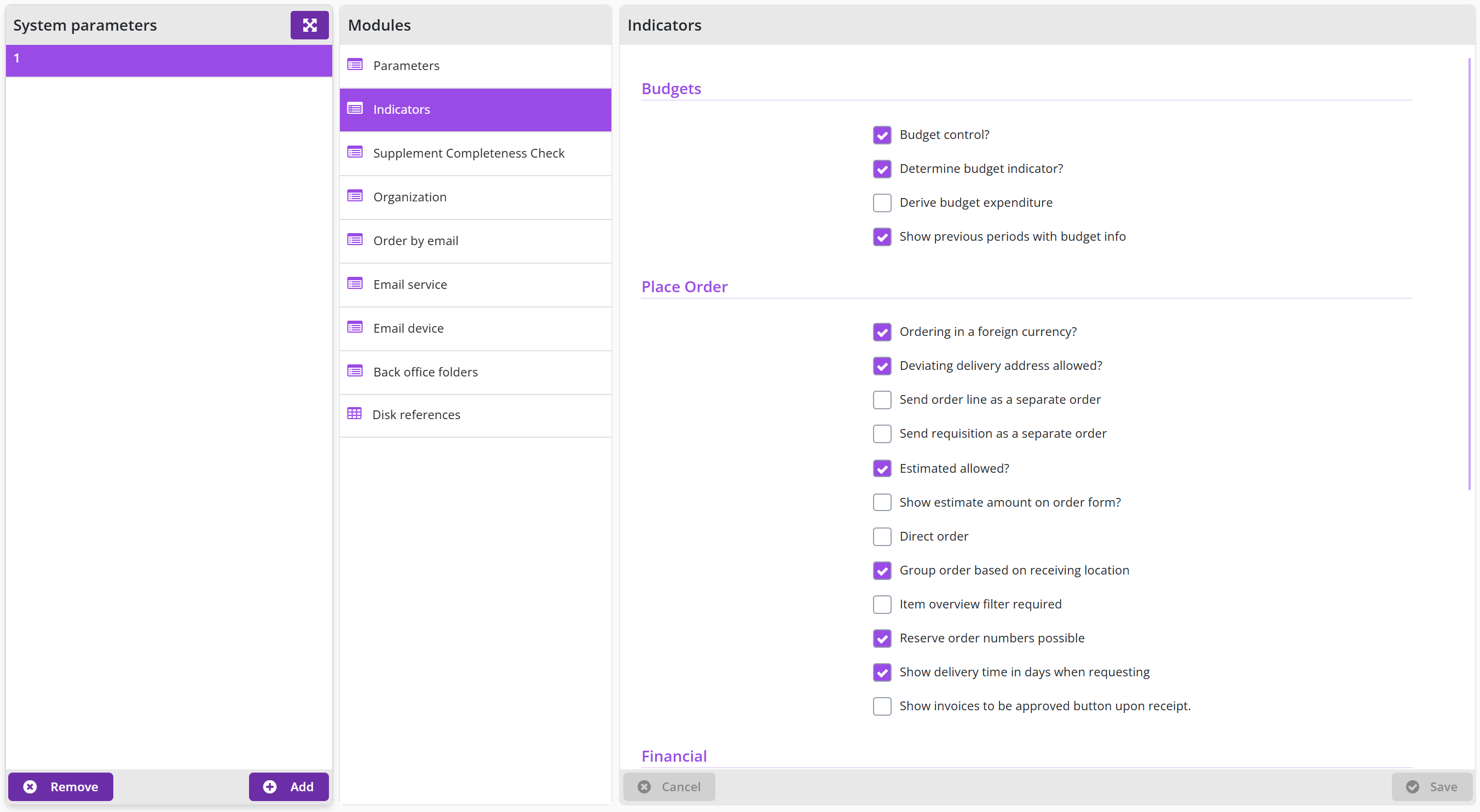The height and width of the screenshot is (812, 1480).
Task: Click the icon beside Email service
Action: 355,283
